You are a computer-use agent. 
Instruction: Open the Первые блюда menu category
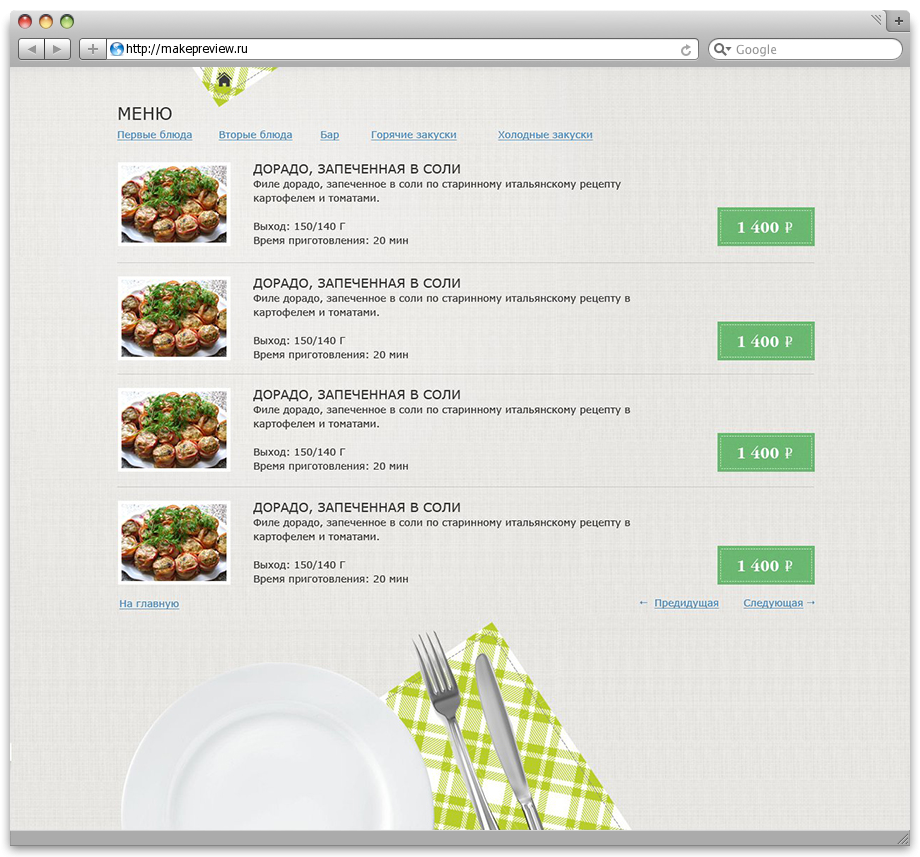(x=155, y=134)
